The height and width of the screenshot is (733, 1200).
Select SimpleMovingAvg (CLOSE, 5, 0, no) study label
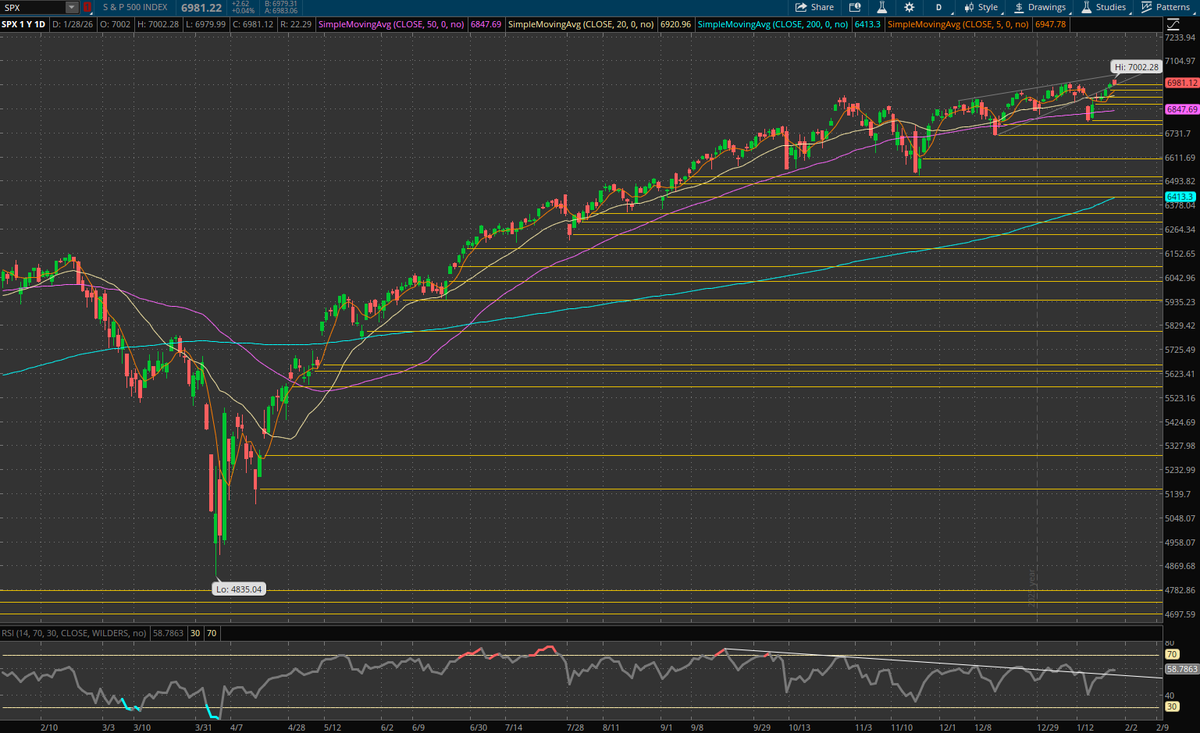pyautogui.click(x=959, y=24)
